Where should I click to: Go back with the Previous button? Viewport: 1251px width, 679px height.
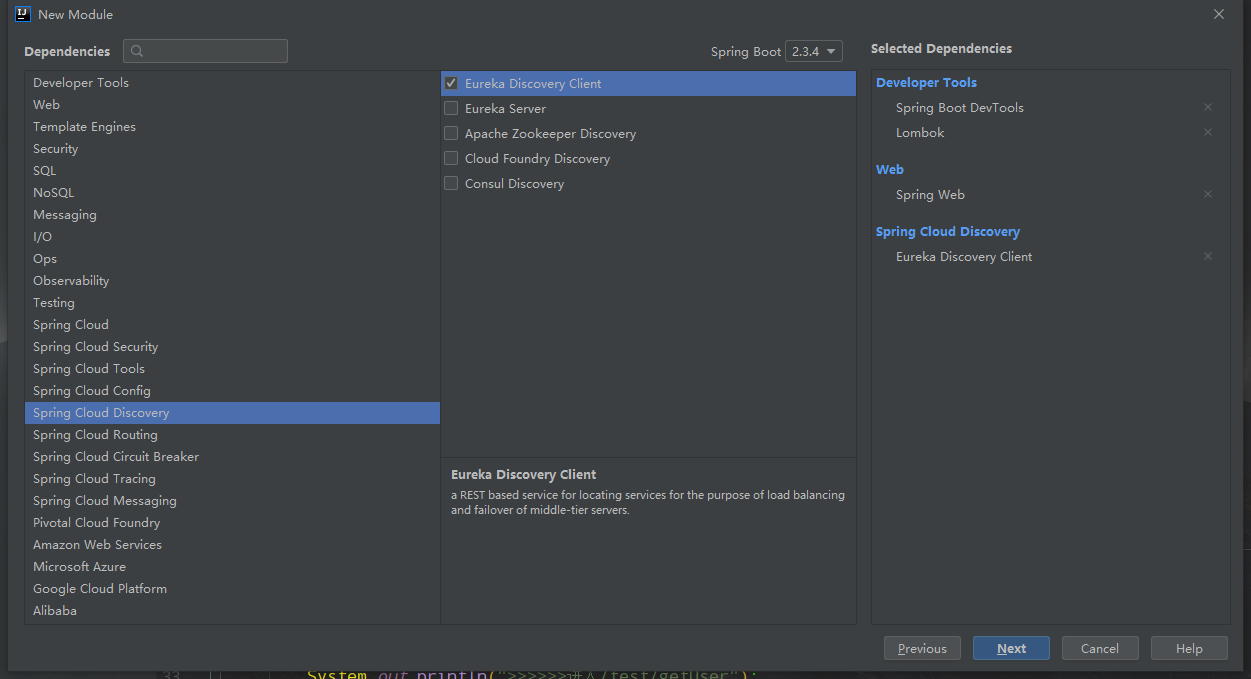pos(922,648)
